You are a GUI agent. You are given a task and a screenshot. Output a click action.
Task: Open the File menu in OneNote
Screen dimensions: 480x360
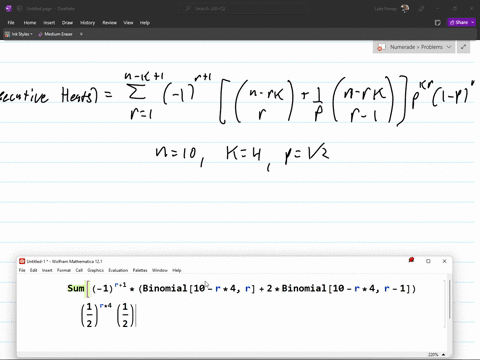tap(11, 23)
